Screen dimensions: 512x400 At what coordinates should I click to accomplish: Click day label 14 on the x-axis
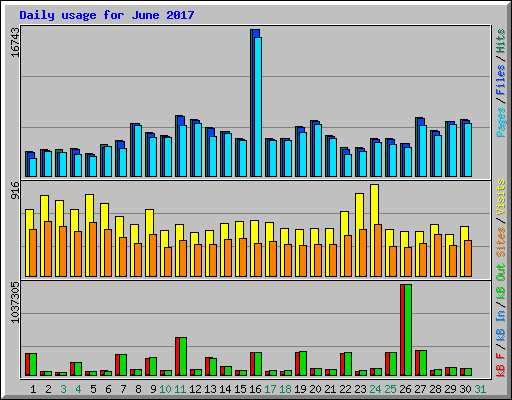tap(225, 389)
